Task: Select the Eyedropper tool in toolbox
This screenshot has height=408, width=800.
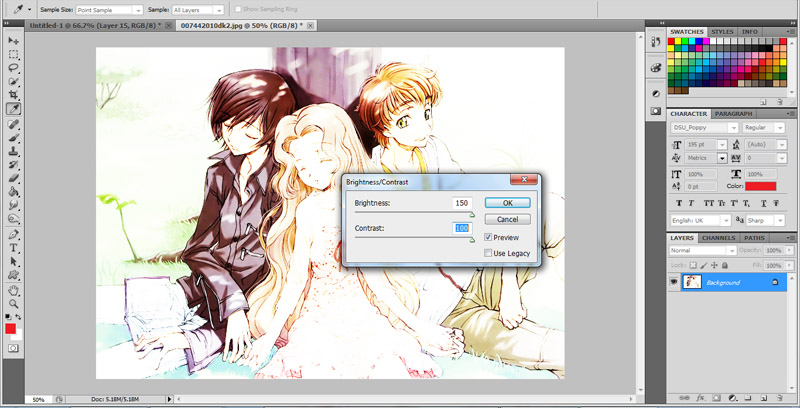Action: pyautogui.click(x=13, y=109)
